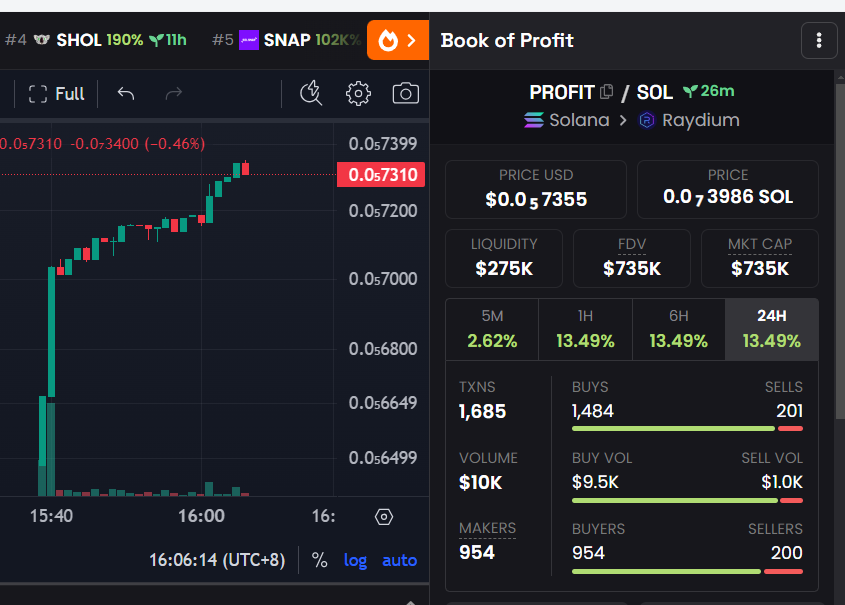
Task: Open the three-dot menu beside Book of Profit
Action: (819, 40)
